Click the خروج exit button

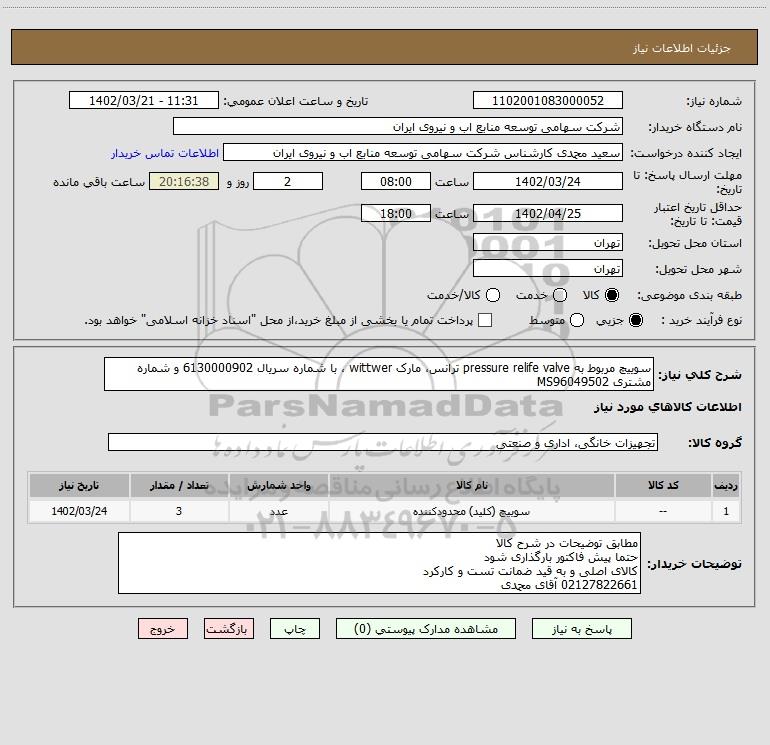(163, 629)
